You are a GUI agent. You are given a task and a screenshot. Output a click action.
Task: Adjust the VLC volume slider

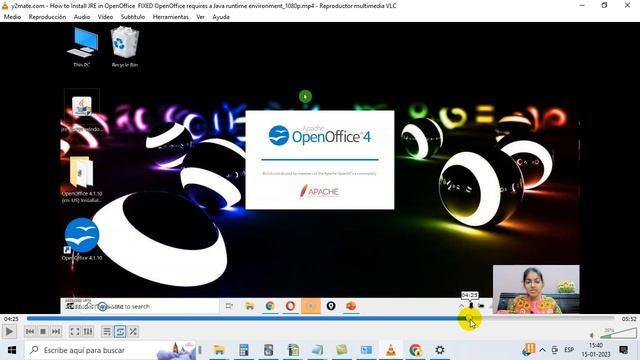618,333
